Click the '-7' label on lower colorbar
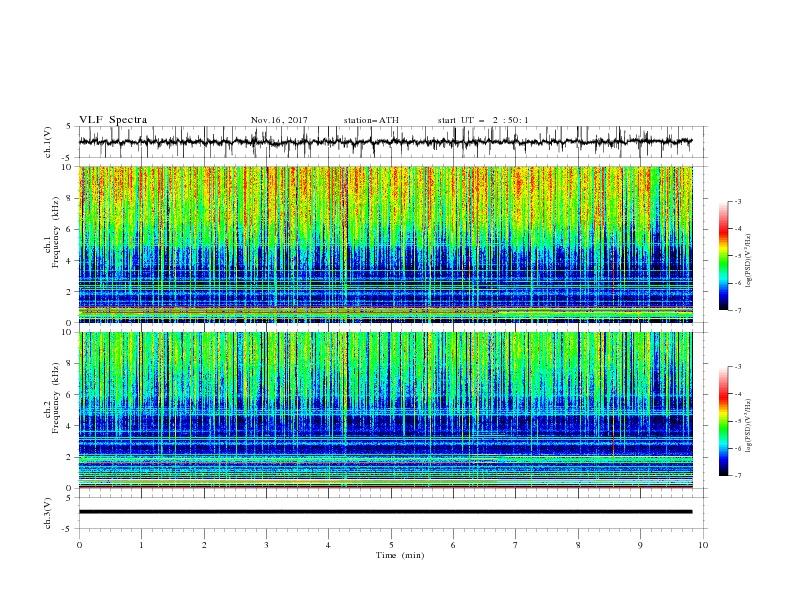 [737, 476]
